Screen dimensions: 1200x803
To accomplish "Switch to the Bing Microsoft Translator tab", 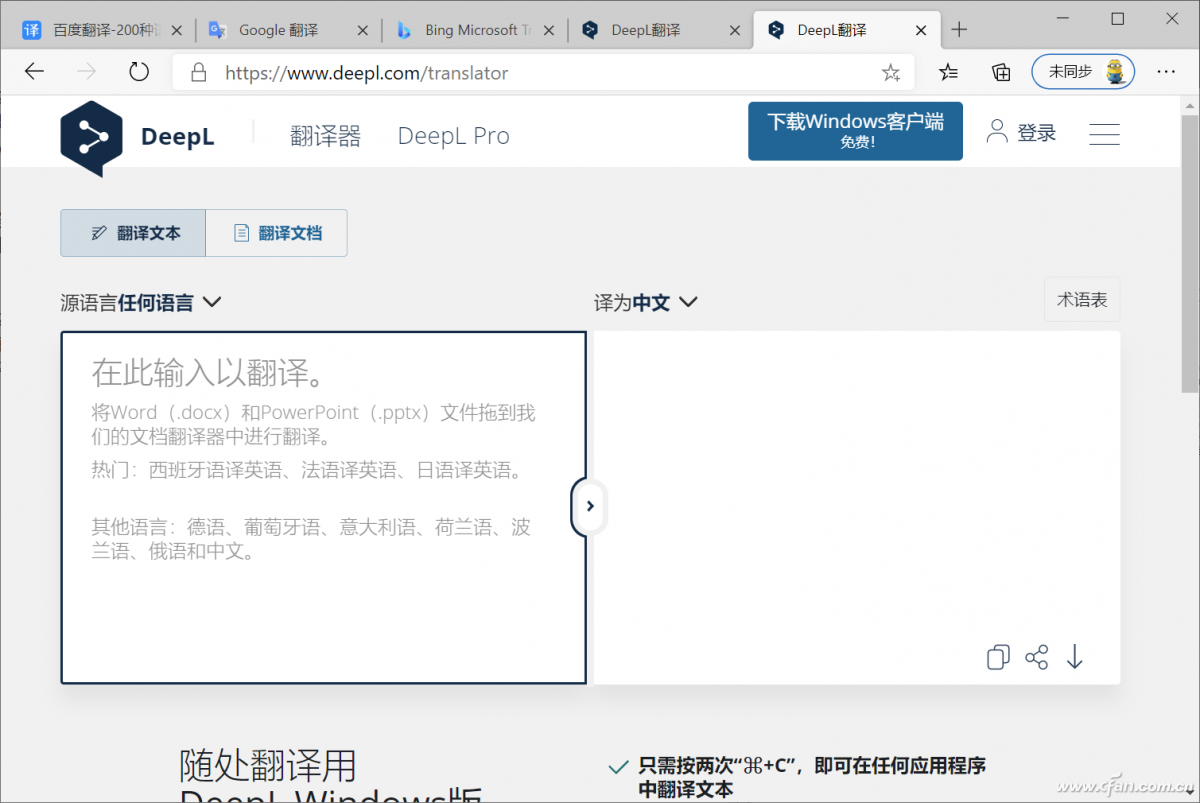I will pyautogui.click(x=475, y=30).
